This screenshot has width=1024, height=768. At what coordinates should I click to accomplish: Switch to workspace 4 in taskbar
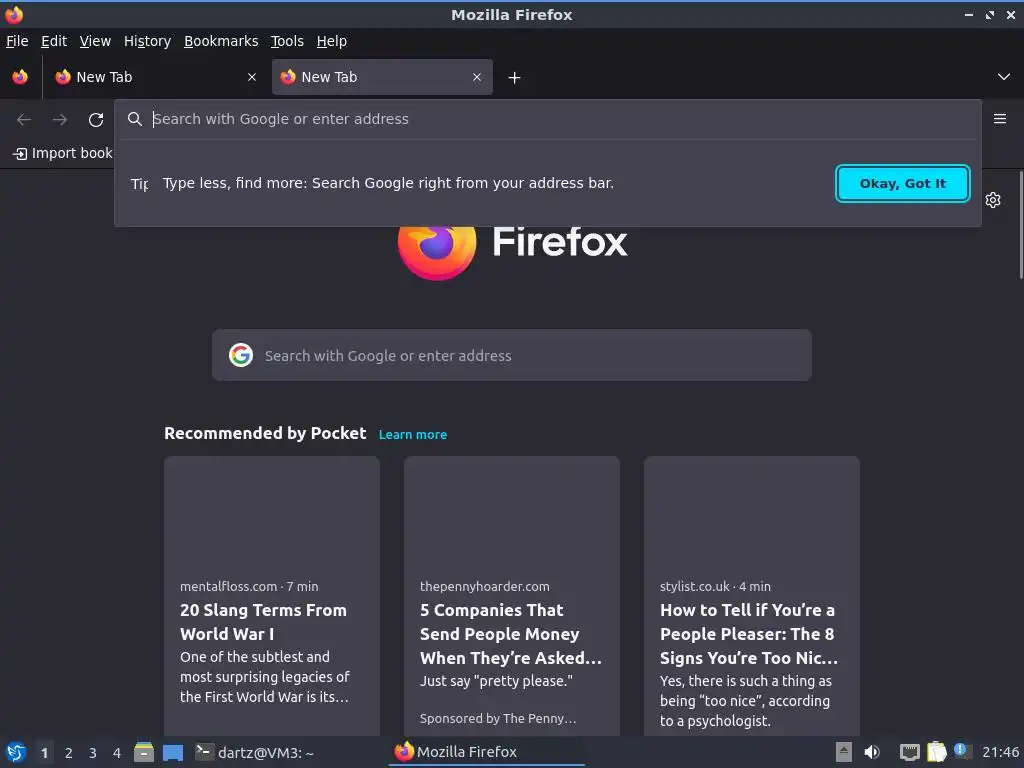[x=117, y=753]
